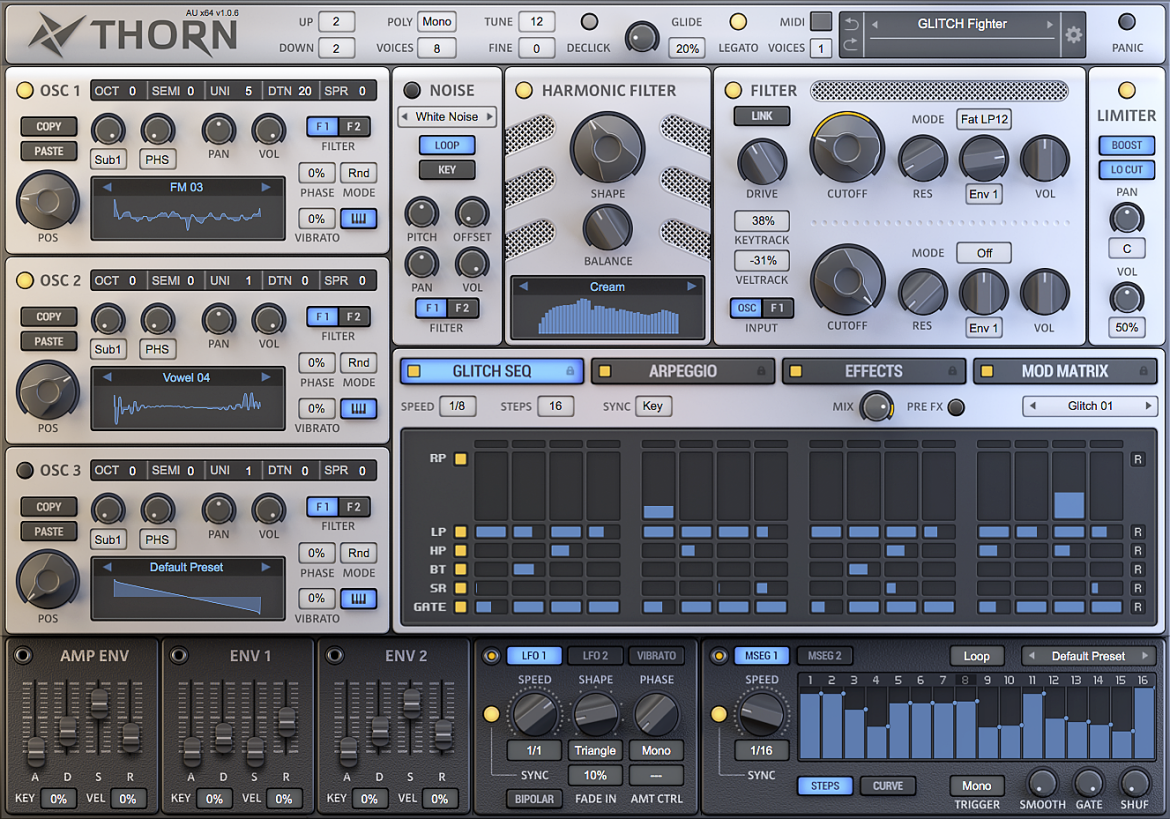Viewport: 1170px width, 819px height.
Task: Open the MSEG 2 tab
Action: (825, 656)
